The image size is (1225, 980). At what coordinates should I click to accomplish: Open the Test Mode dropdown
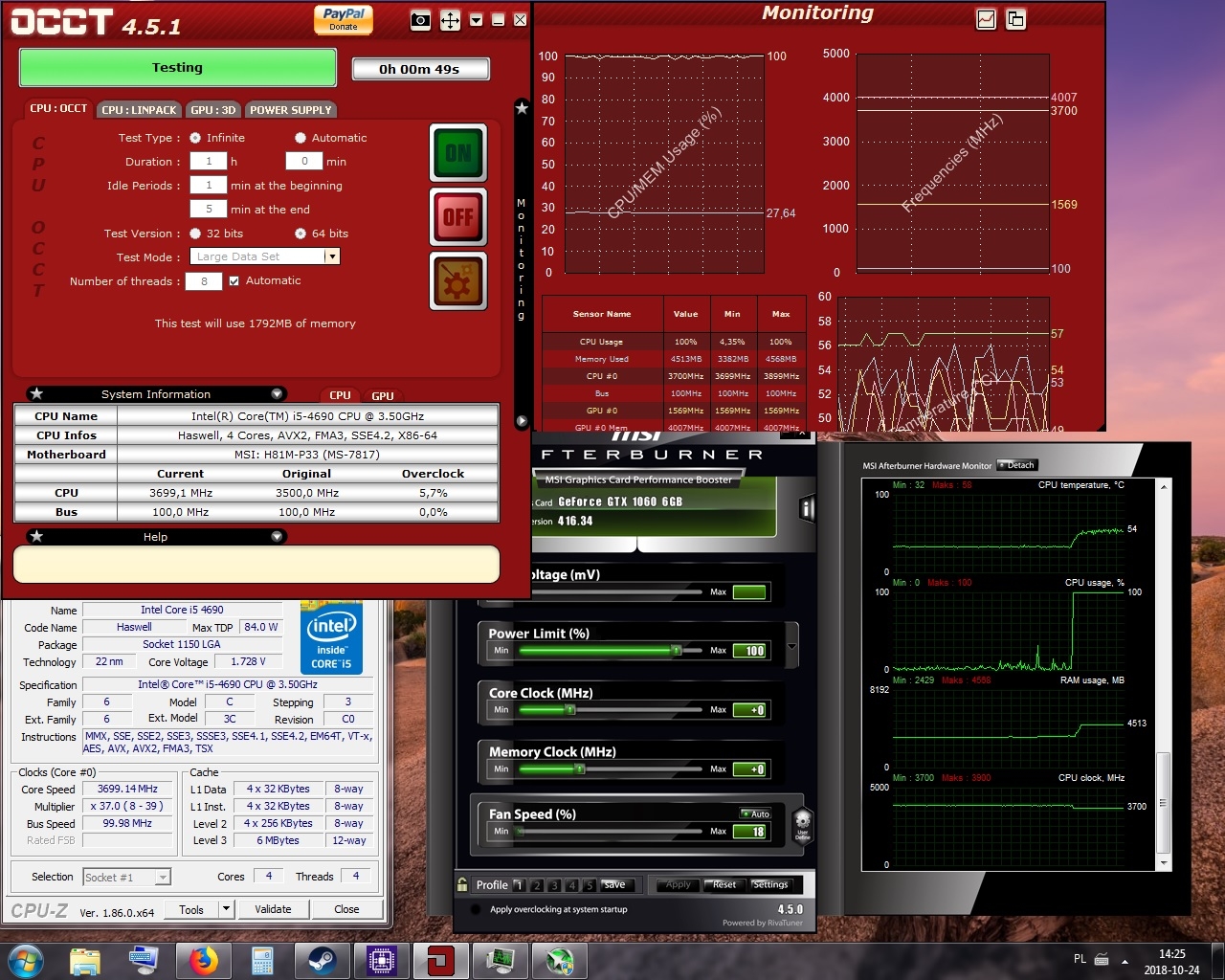click(x=332, y=256)
